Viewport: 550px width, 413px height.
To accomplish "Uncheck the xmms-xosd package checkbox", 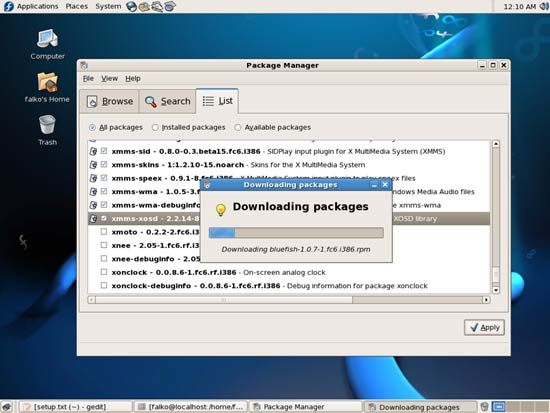I will tap(104, 218).
